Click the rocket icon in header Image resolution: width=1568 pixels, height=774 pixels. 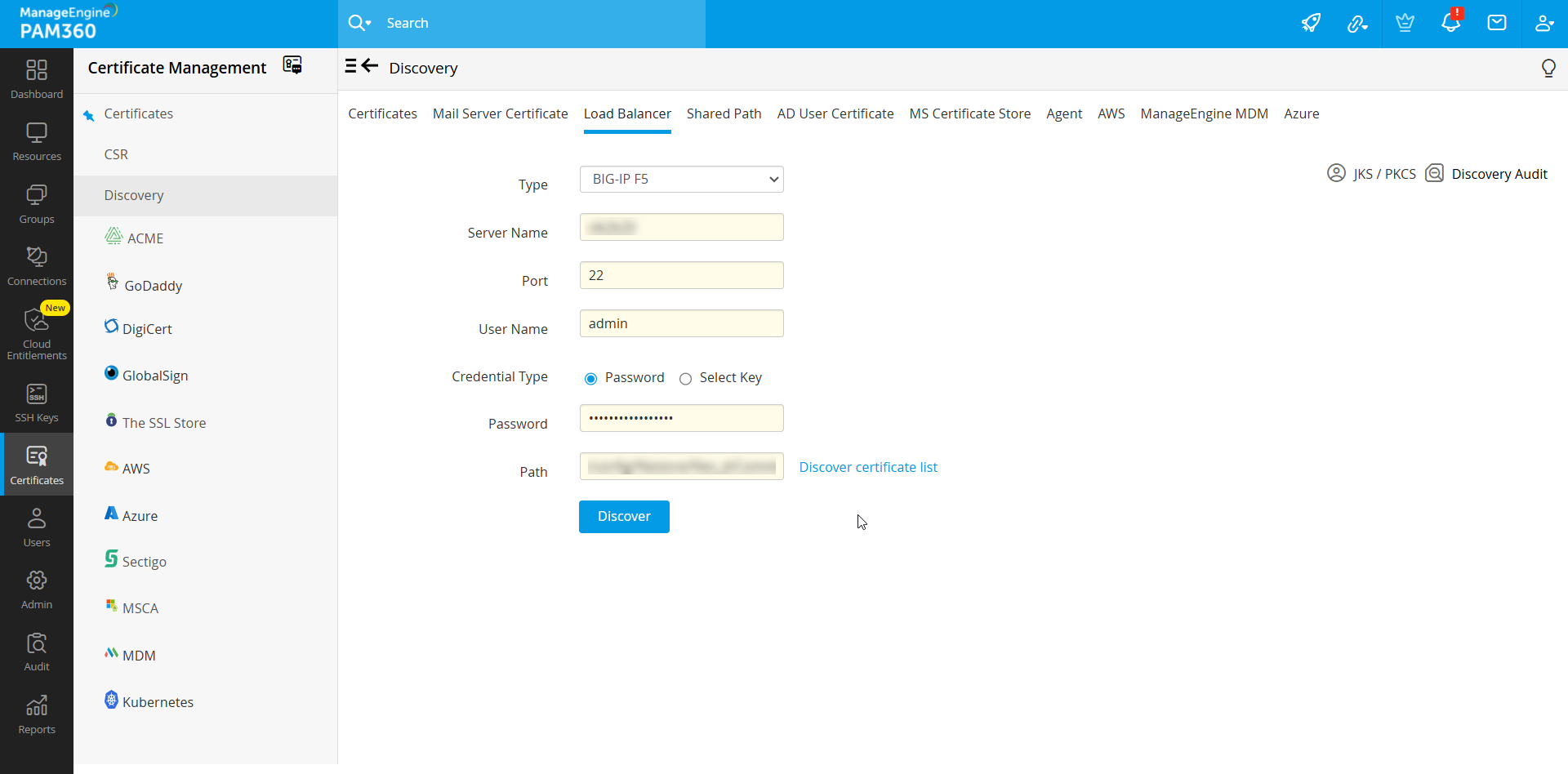click(x=1311, y=23)
